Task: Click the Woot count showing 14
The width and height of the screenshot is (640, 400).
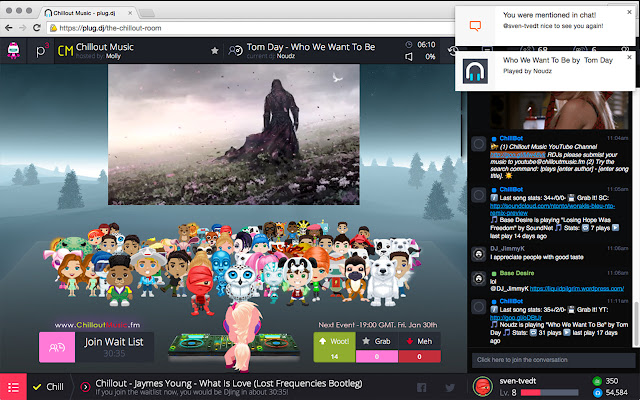Action: pyautogui.click(x=334, y=356)
